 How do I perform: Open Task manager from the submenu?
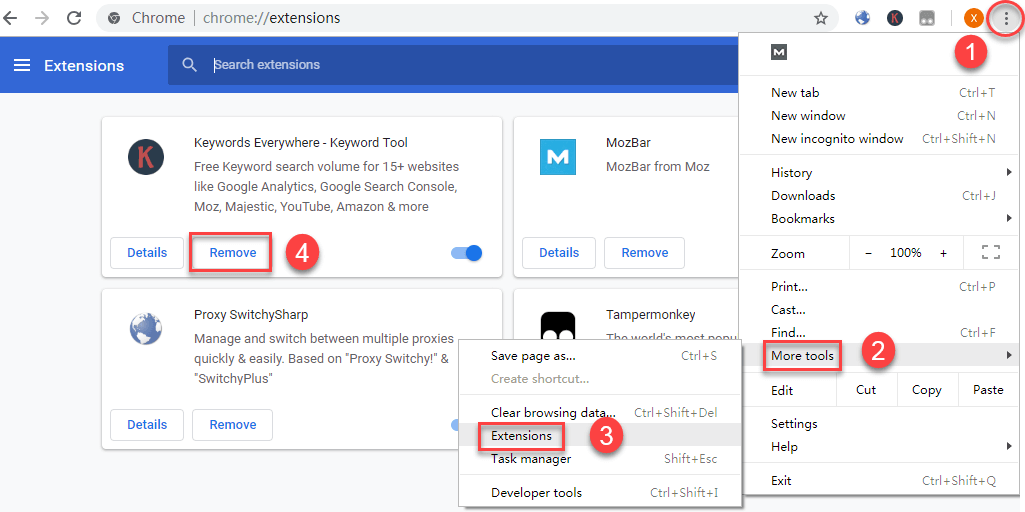click(x=600, y=458)
